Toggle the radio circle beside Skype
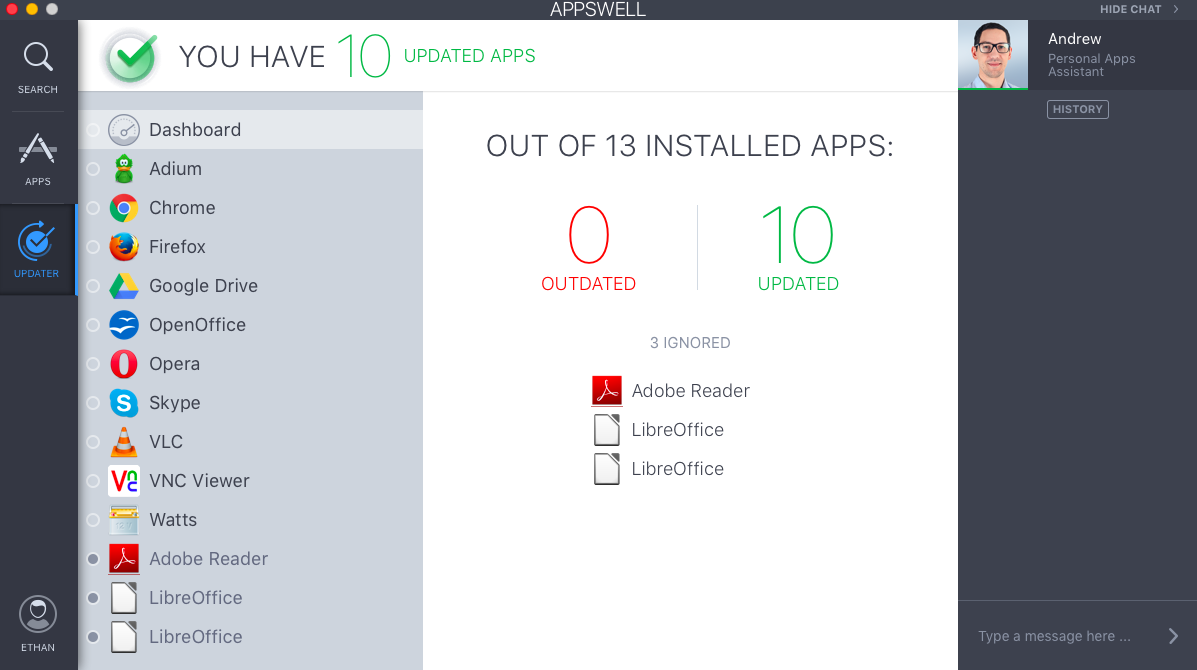The width and height of the screenshot is (1197, 670). pyautogui.click(x=93, y=403)
